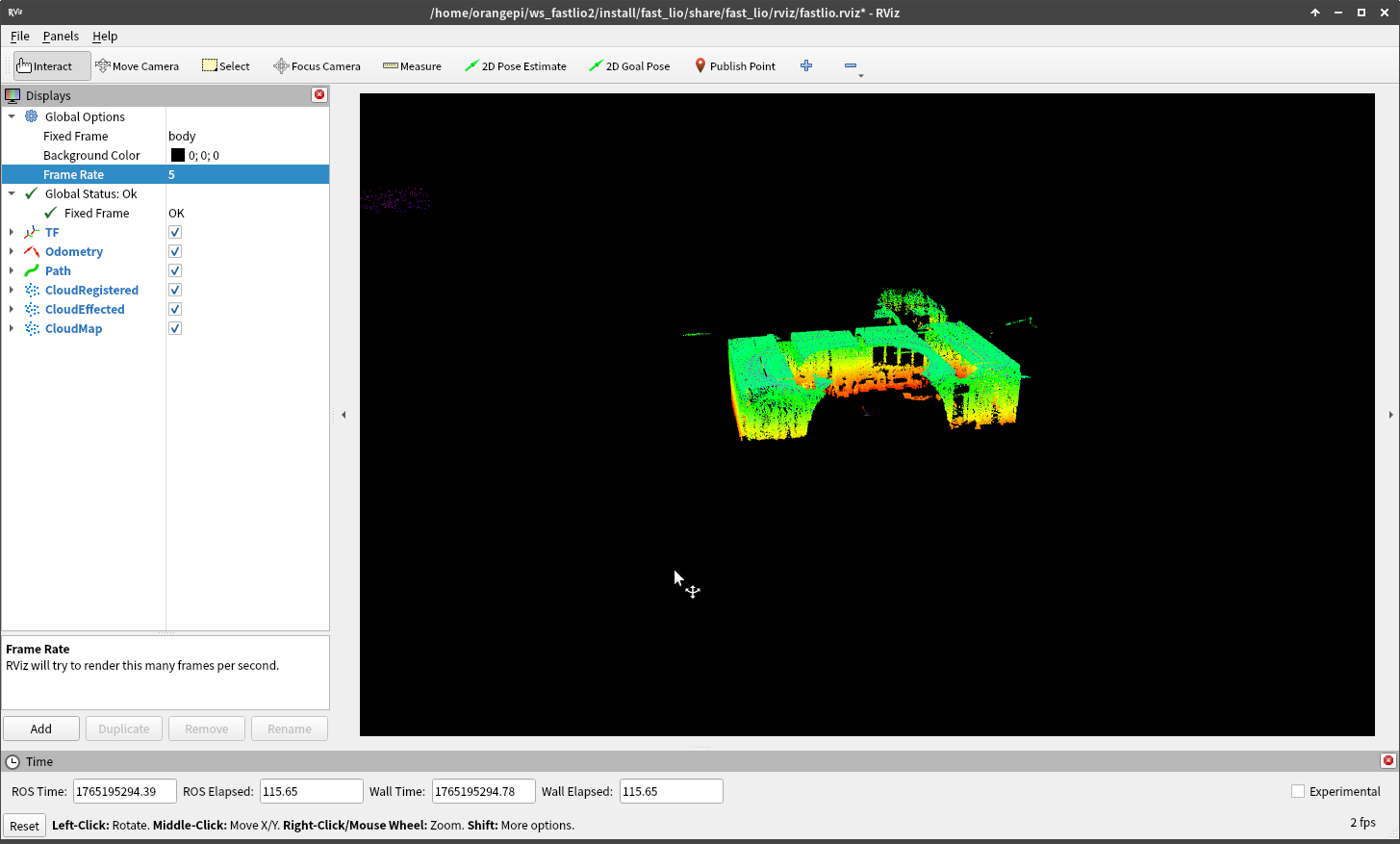Screen dimensions: 1400x844
Task: Enable the Experimental checkbox
Action: point(1298,791)
